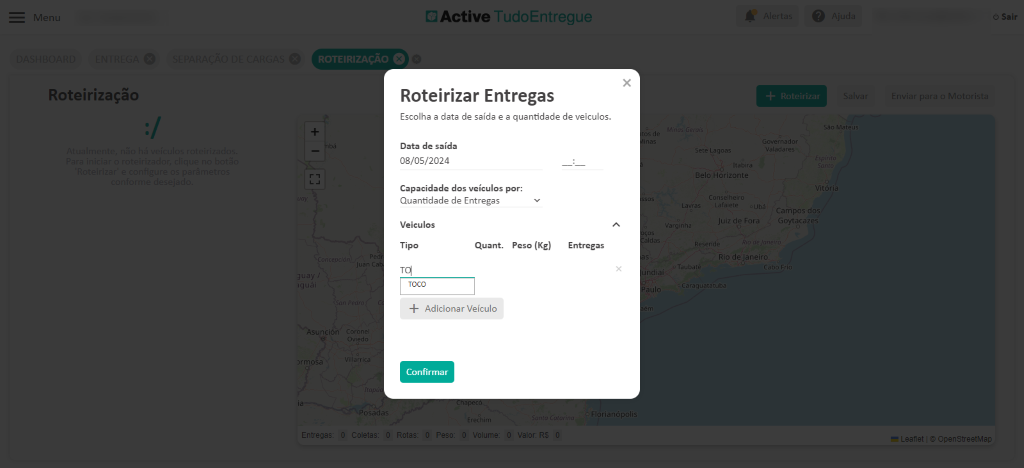
Task: Select the ROTEIRIZAÇÃO tab
Action: point(353,59)
